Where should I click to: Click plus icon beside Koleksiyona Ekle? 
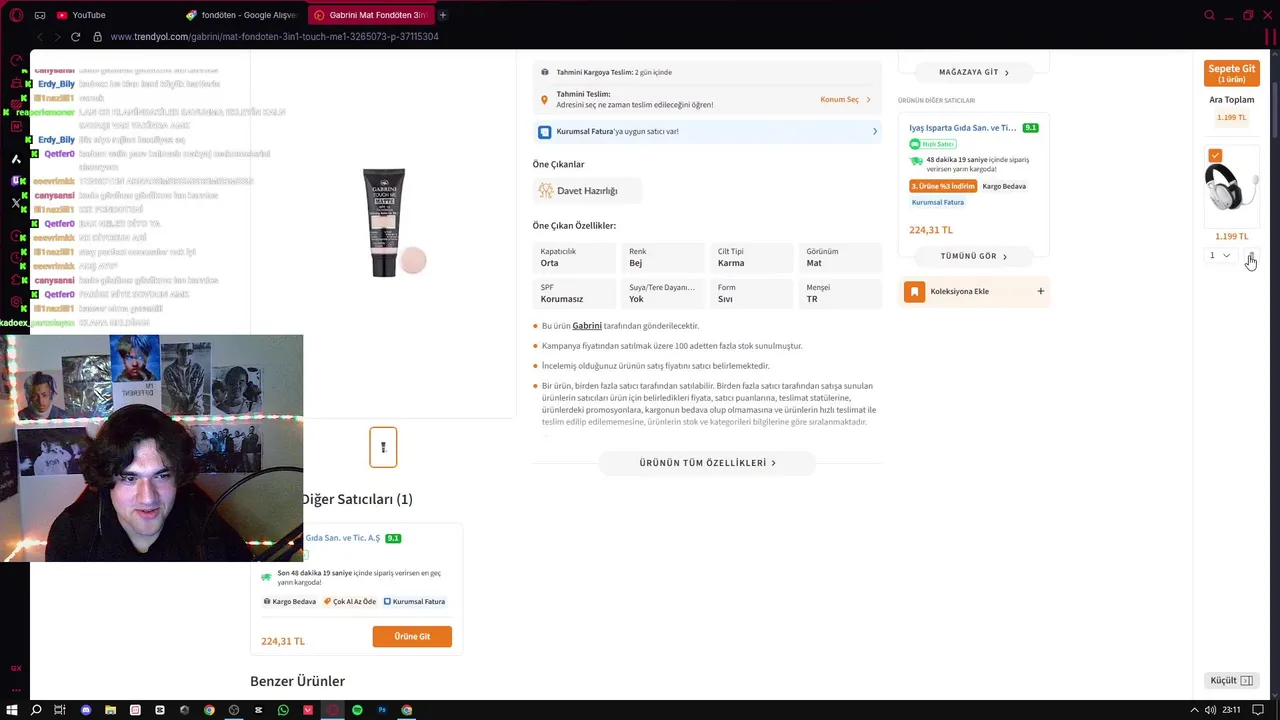point(1040,291)
